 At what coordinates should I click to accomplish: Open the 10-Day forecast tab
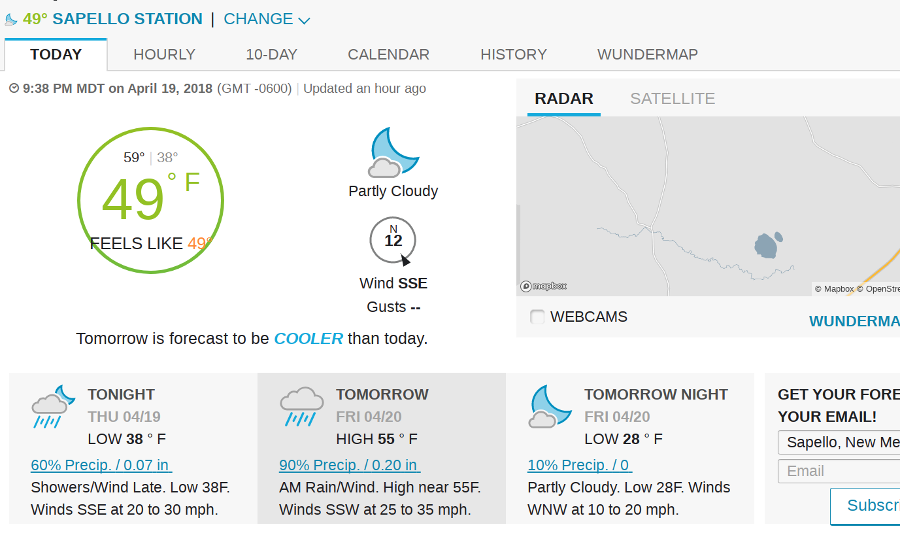coord(271,54)
